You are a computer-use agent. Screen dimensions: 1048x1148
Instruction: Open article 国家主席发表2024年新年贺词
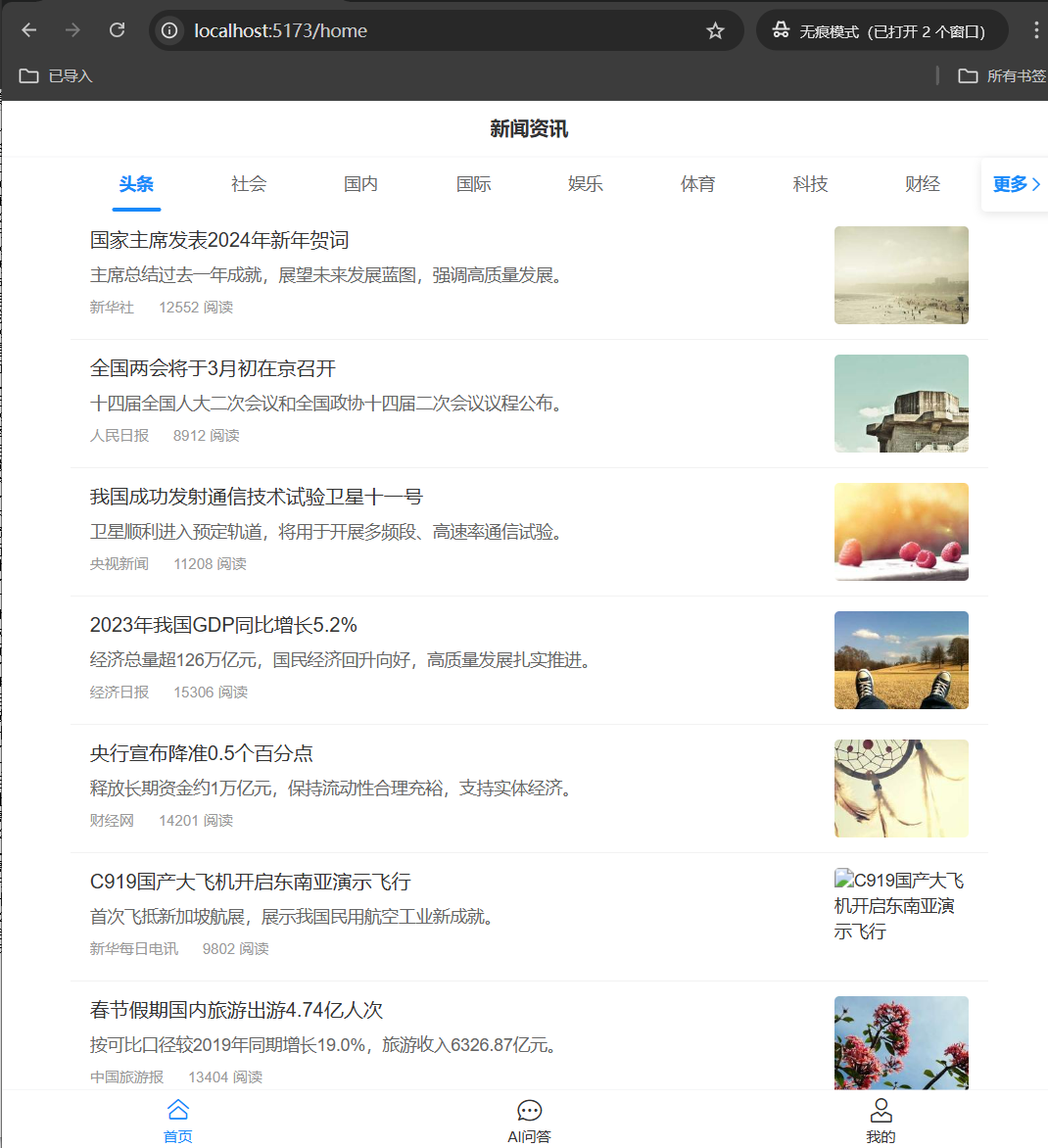pyautogui.click(x=219, y=240)
